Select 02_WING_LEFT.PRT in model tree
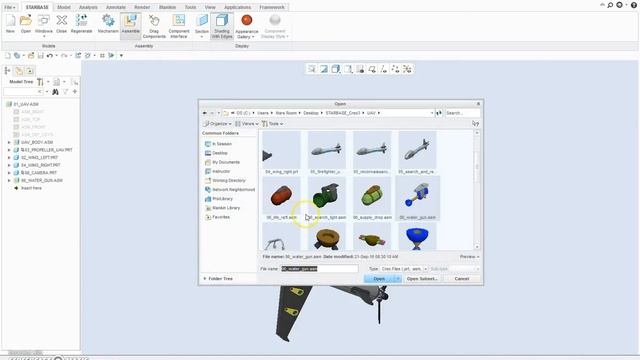Screen dimensions: 640x360 (x=40, y=158)
